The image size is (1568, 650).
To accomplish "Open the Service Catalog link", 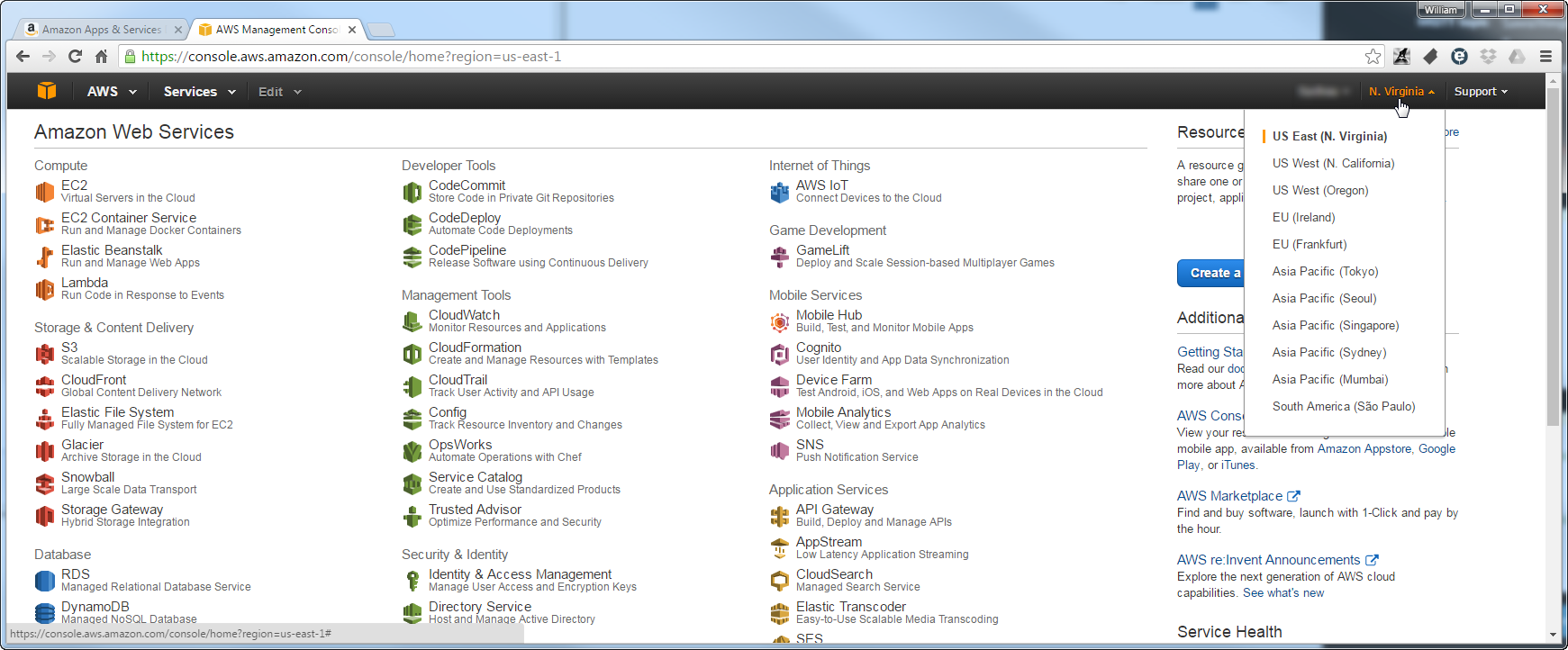I will click(476, 477).
